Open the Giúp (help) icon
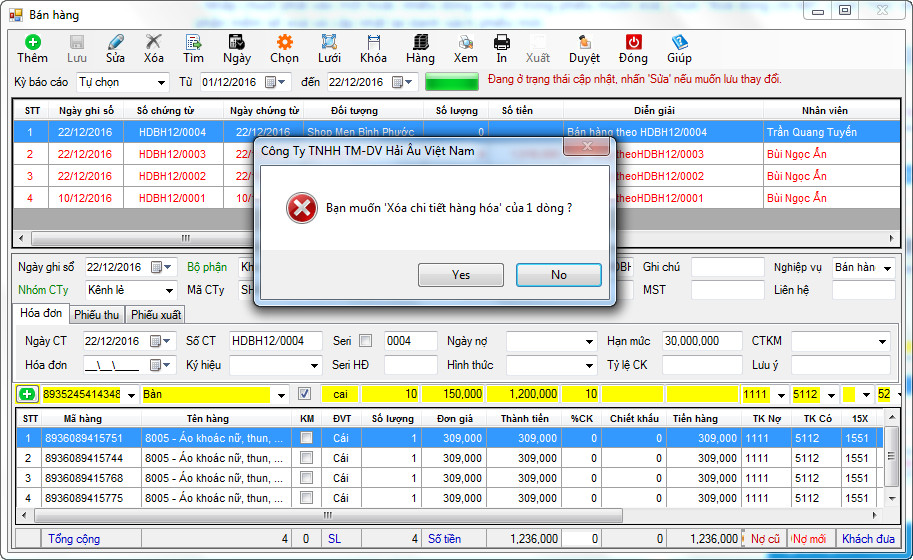 pos(679,42)
